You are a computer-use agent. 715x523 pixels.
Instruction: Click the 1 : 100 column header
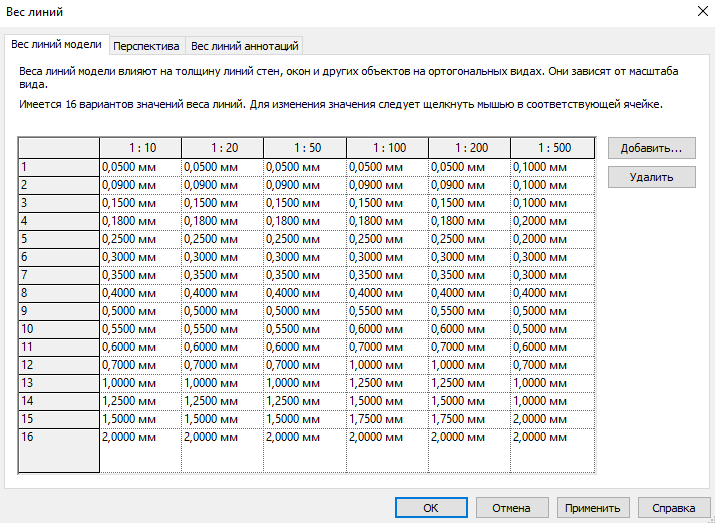click(387, 148)
